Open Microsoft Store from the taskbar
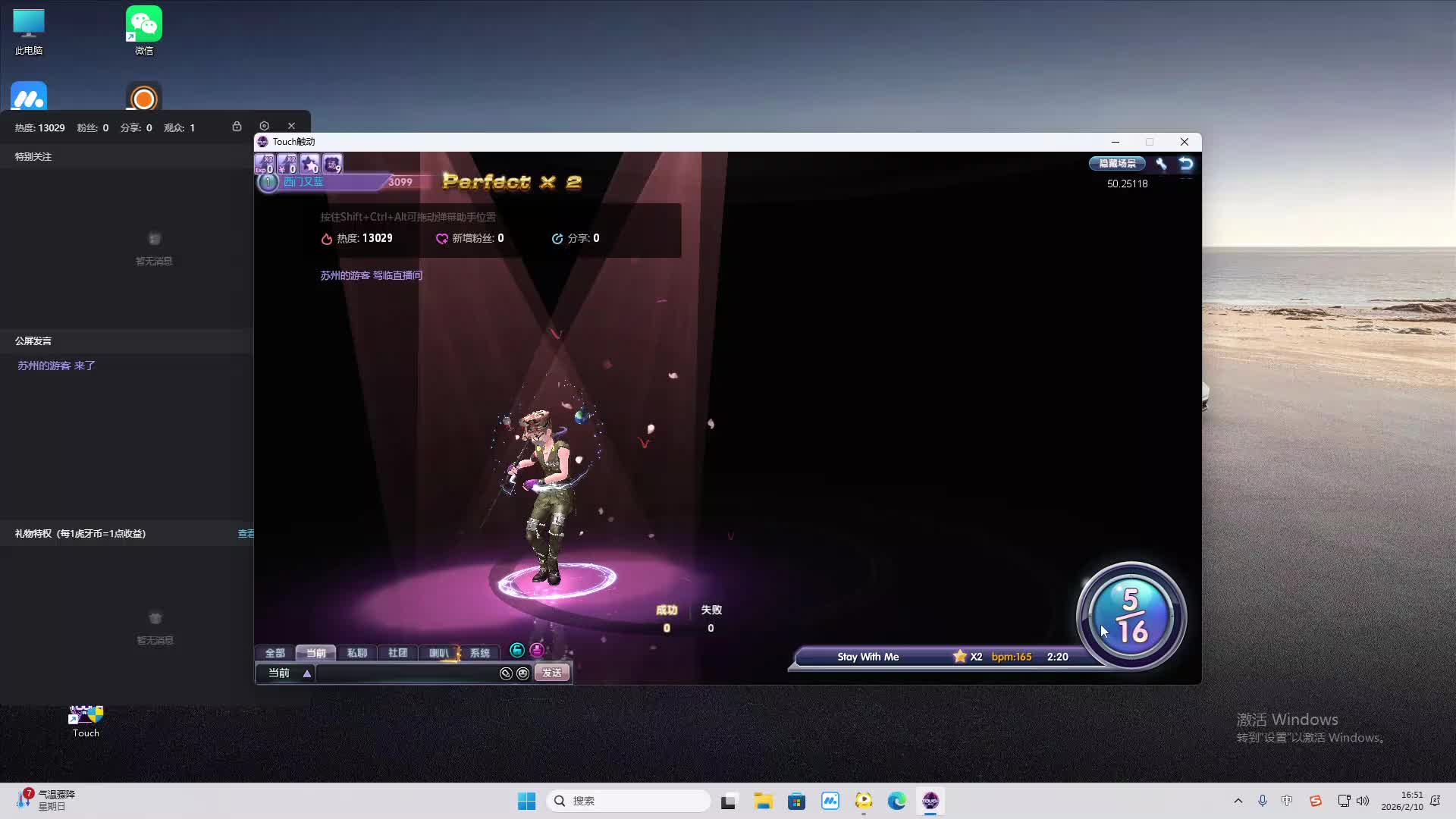This screenshot has width=1456, height=819. click(796, 801)
